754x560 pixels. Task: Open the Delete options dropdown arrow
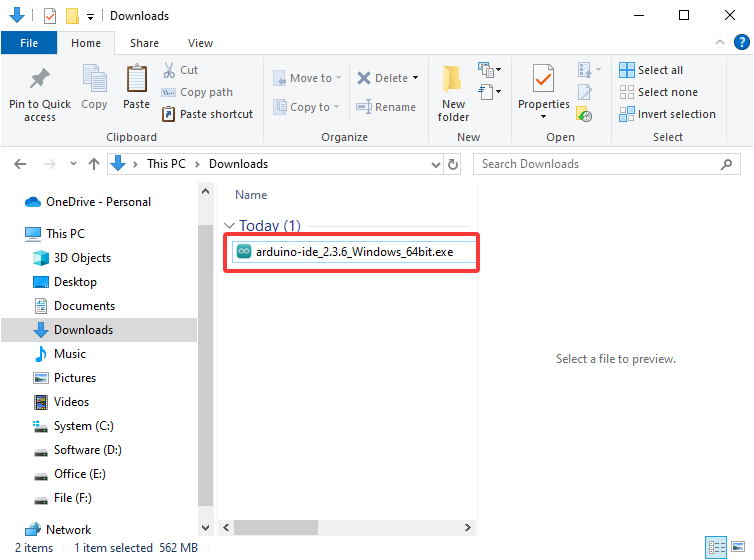(415, 78)
